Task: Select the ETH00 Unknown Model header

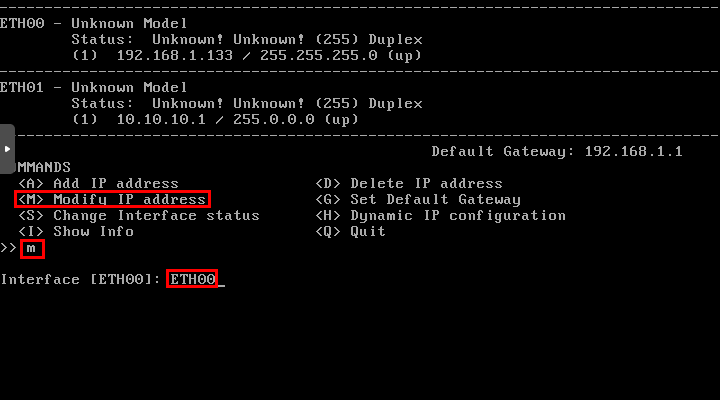Action: [93, 23]
